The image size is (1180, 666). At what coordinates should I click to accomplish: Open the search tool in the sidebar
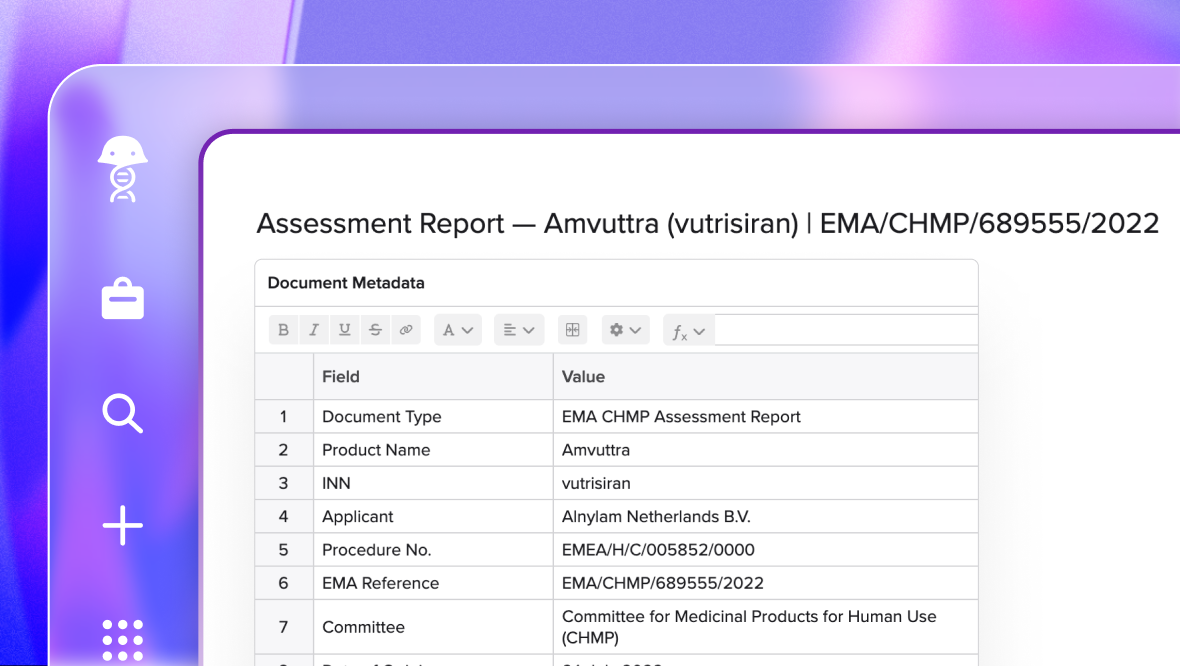coord(122,413)
